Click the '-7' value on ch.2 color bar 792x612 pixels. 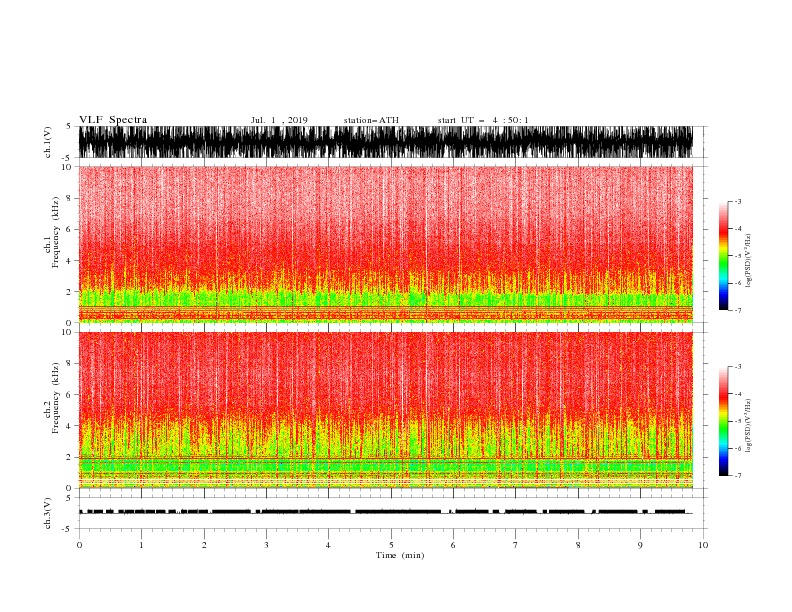point(737,476)
